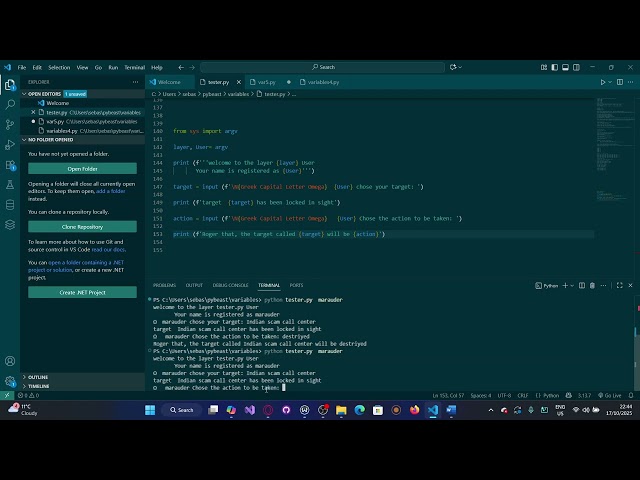The height and width of the screenshot is (480, 640).
Task: Collapse the No Folder Opened section
Action: (x=24, y=140)
